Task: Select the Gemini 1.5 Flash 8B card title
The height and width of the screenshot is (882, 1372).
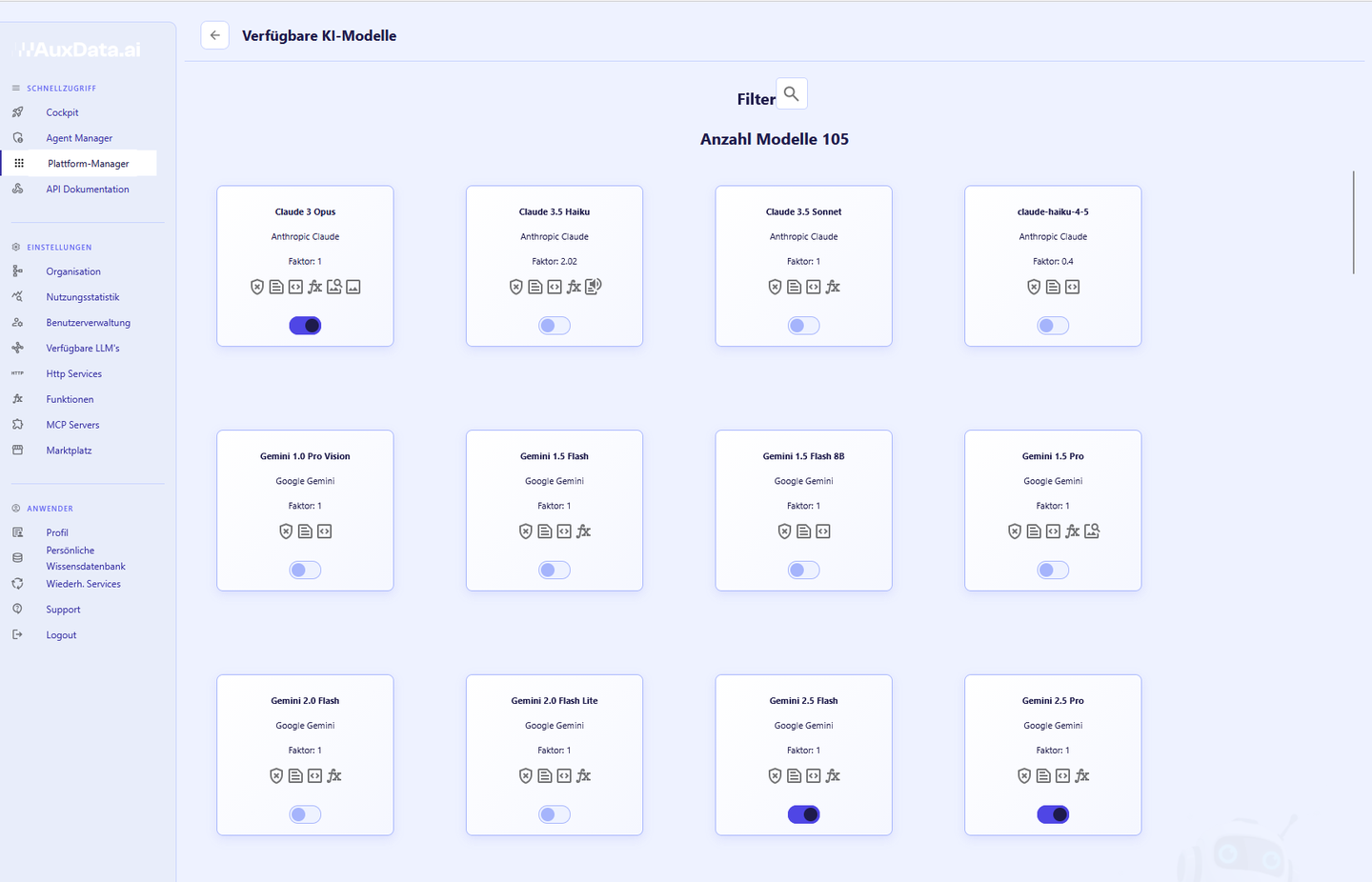Action: coord(804,456)
